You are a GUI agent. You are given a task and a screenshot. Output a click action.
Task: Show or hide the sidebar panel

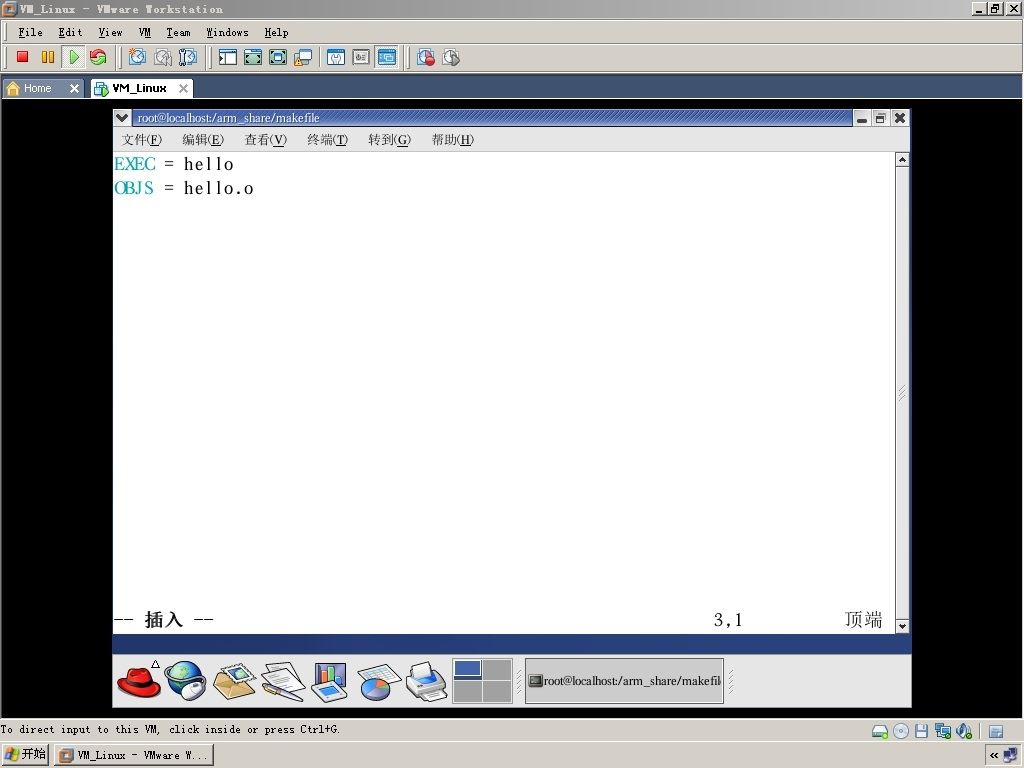[227, 57]
